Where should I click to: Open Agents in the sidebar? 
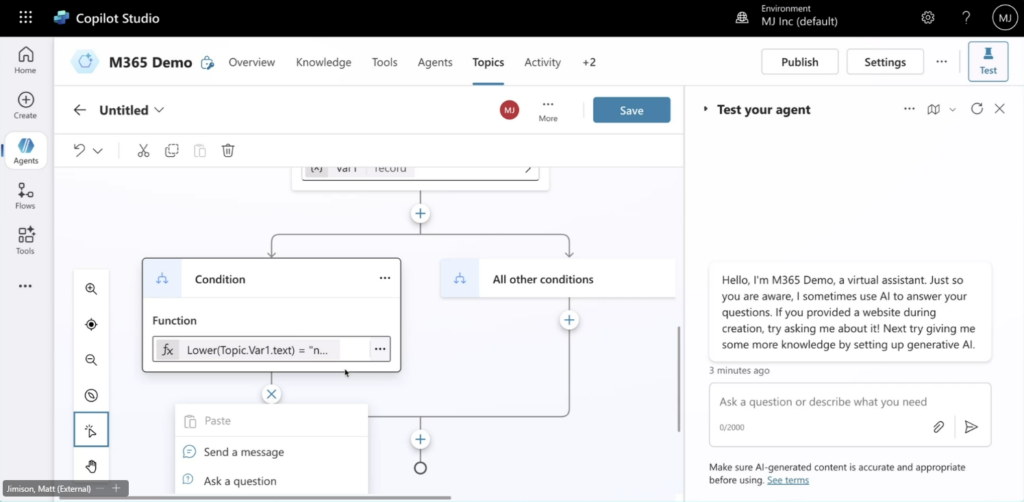(25, 151)
